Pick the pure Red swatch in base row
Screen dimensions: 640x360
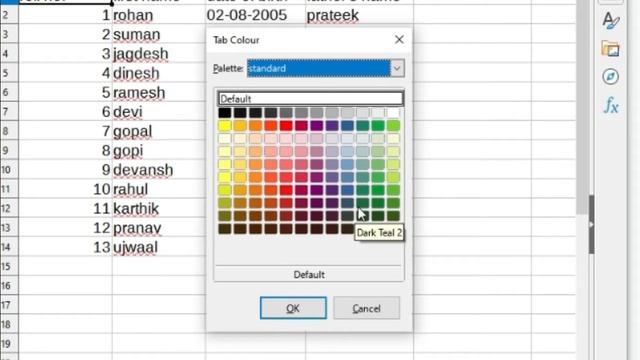click(x=286, y=125)
